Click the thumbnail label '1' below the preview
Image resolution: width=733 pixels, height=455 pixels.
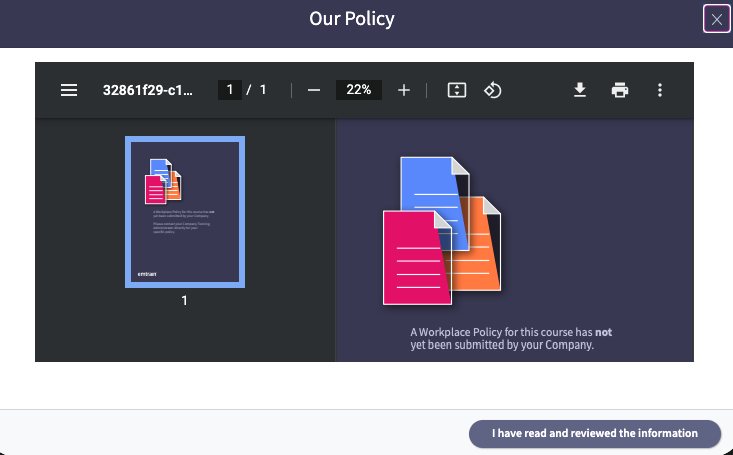(x=185, y=300)
